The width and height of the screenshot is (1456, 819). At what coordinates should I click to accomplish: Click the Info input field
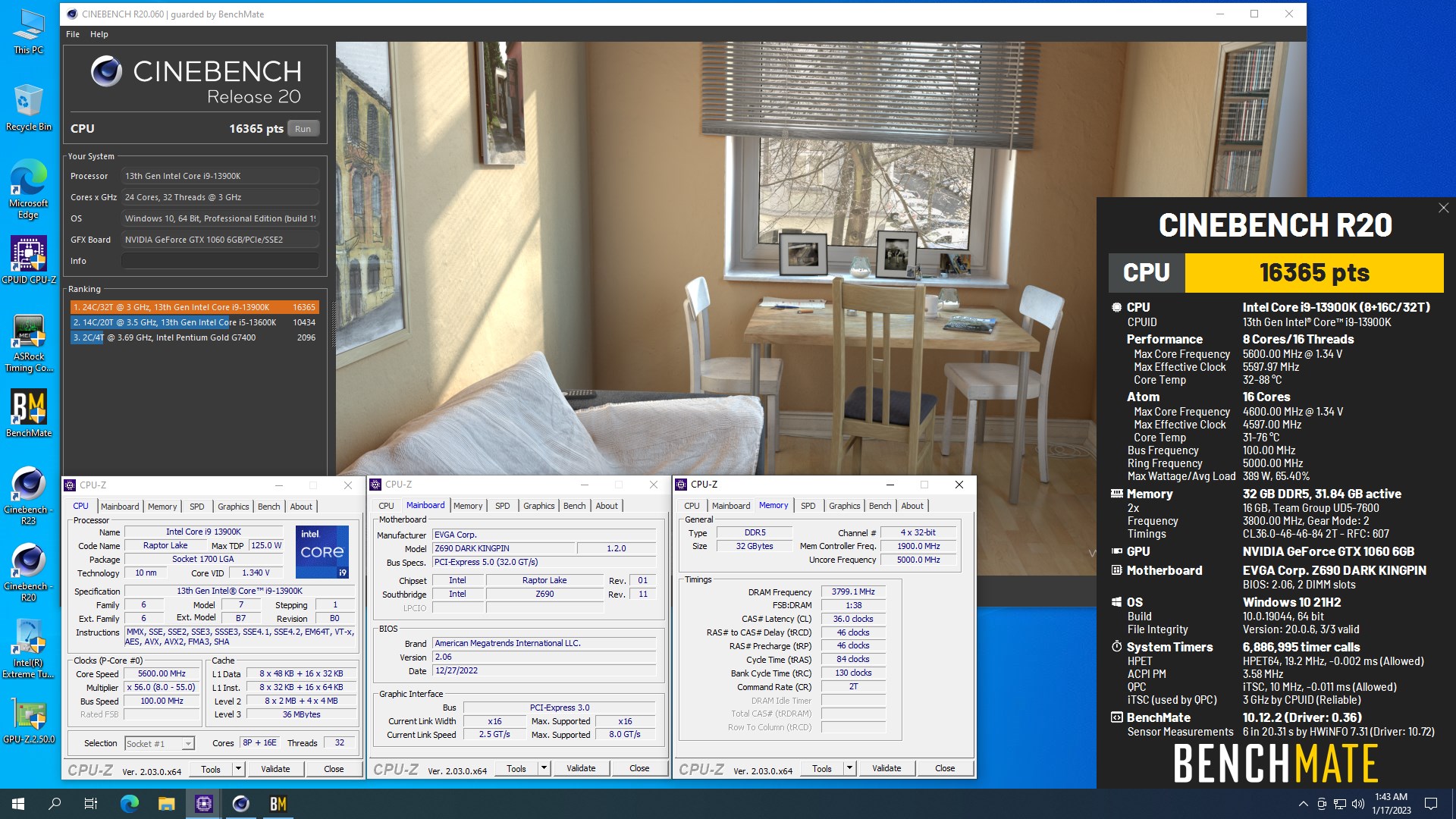(x=220, y=261)
